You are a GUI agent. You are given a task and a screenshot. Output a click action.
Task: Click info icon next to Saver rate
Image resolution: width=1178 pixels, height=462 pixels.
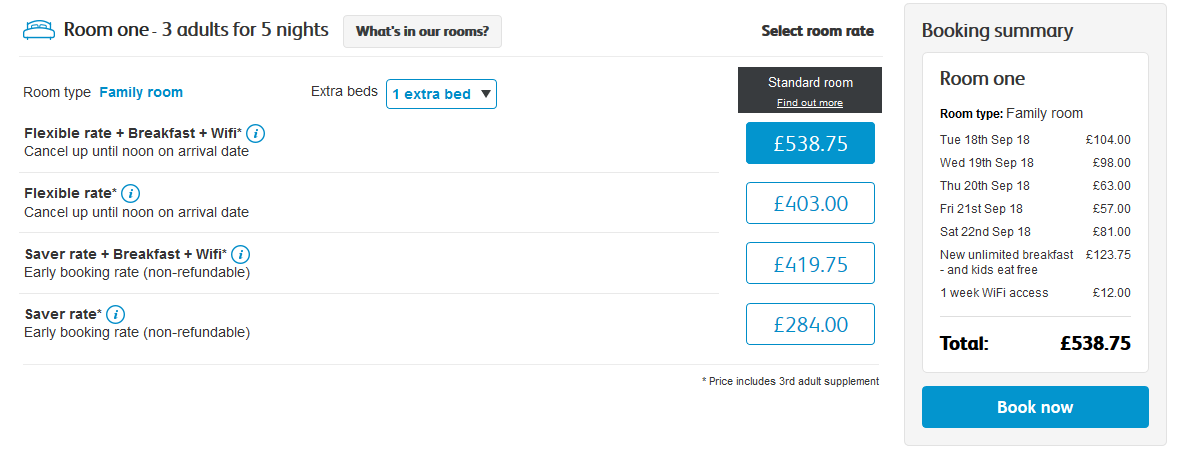coord(116,314)
